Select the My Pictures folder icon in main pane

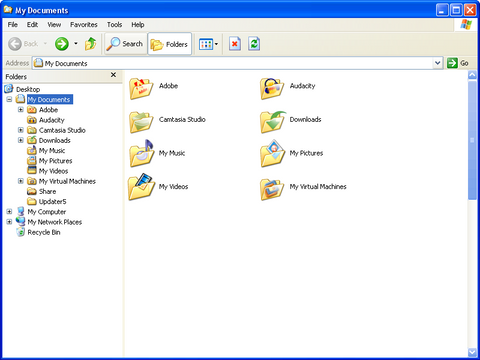click(272, 153)
